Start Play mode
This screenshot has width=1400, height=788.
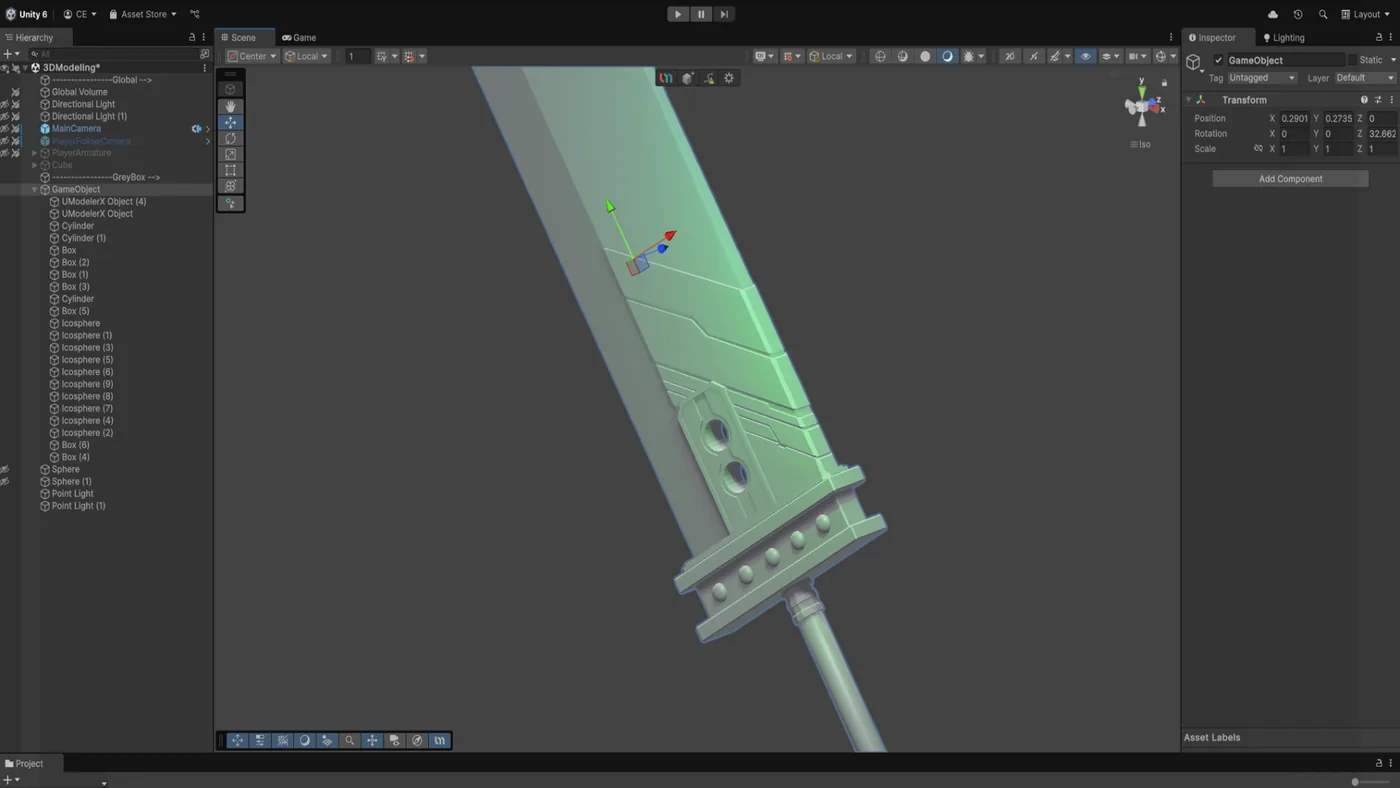(x=678, y=14)
